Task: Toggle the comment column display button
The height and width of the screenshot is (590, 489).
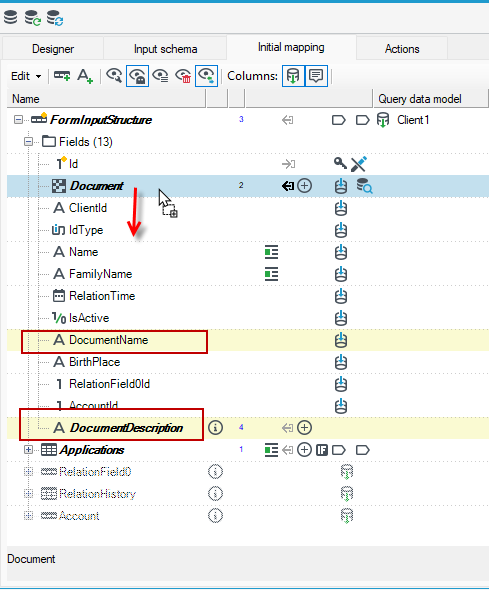Action: [316, 76]
